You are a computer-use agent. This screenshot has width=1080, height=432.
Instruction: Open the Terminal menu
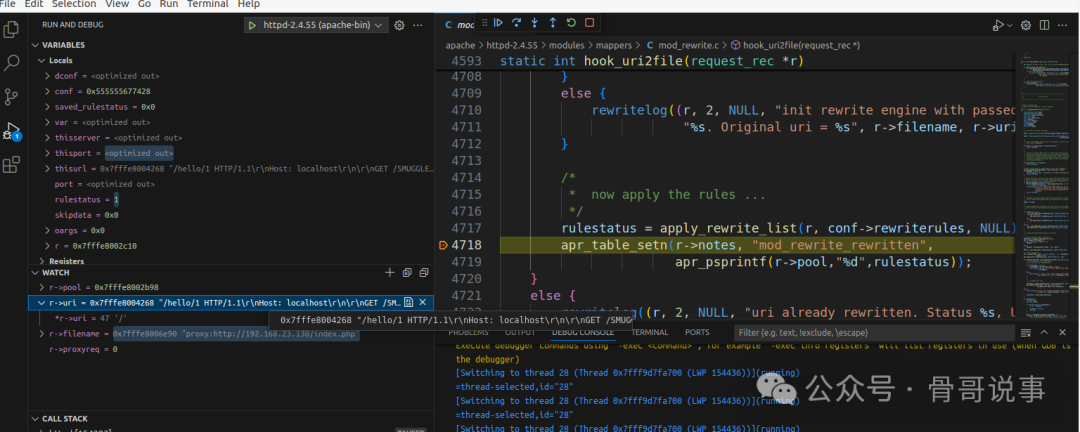coord(208,4)
